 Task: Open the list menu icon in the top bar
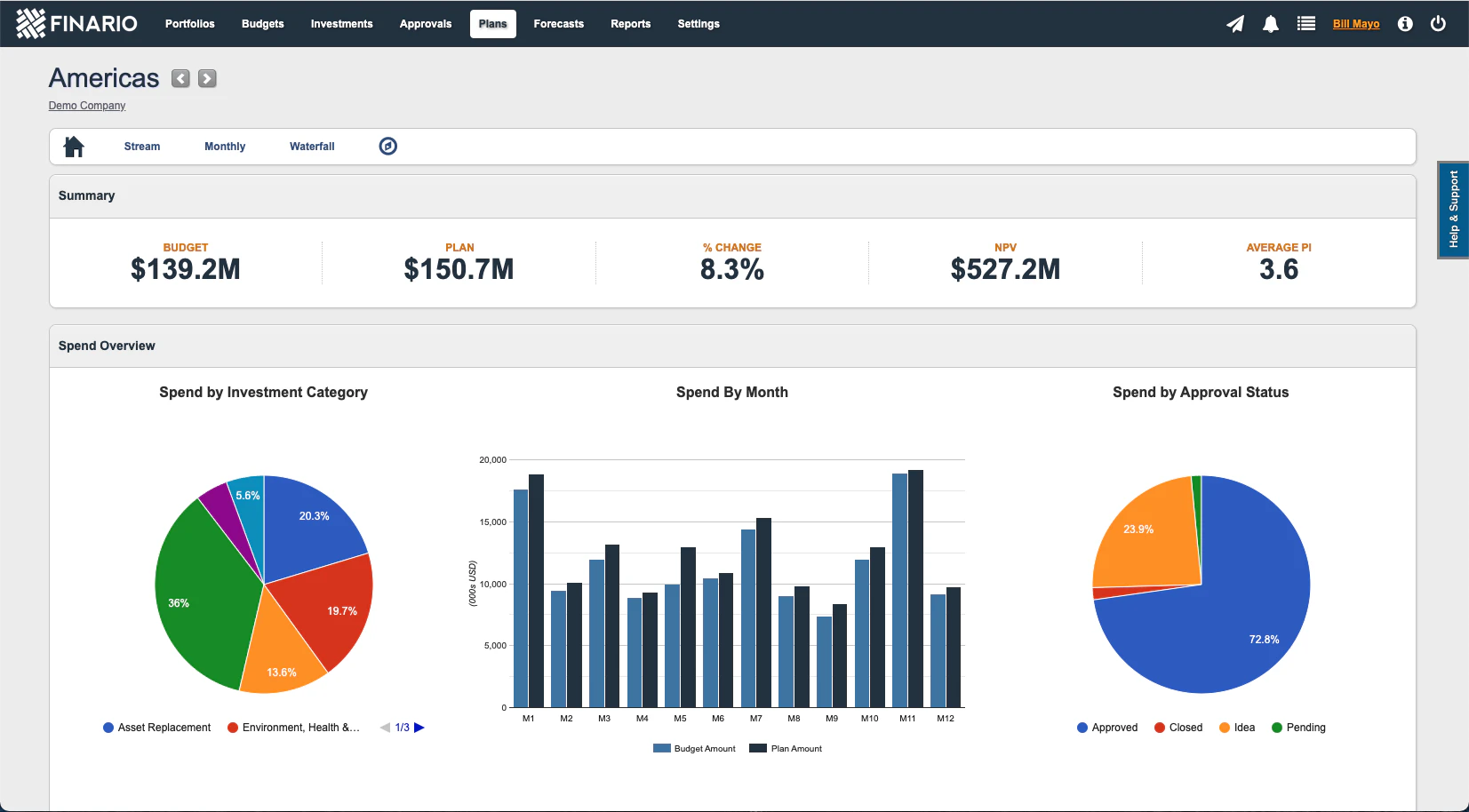pyautogui.click(x=1305, y=24)
